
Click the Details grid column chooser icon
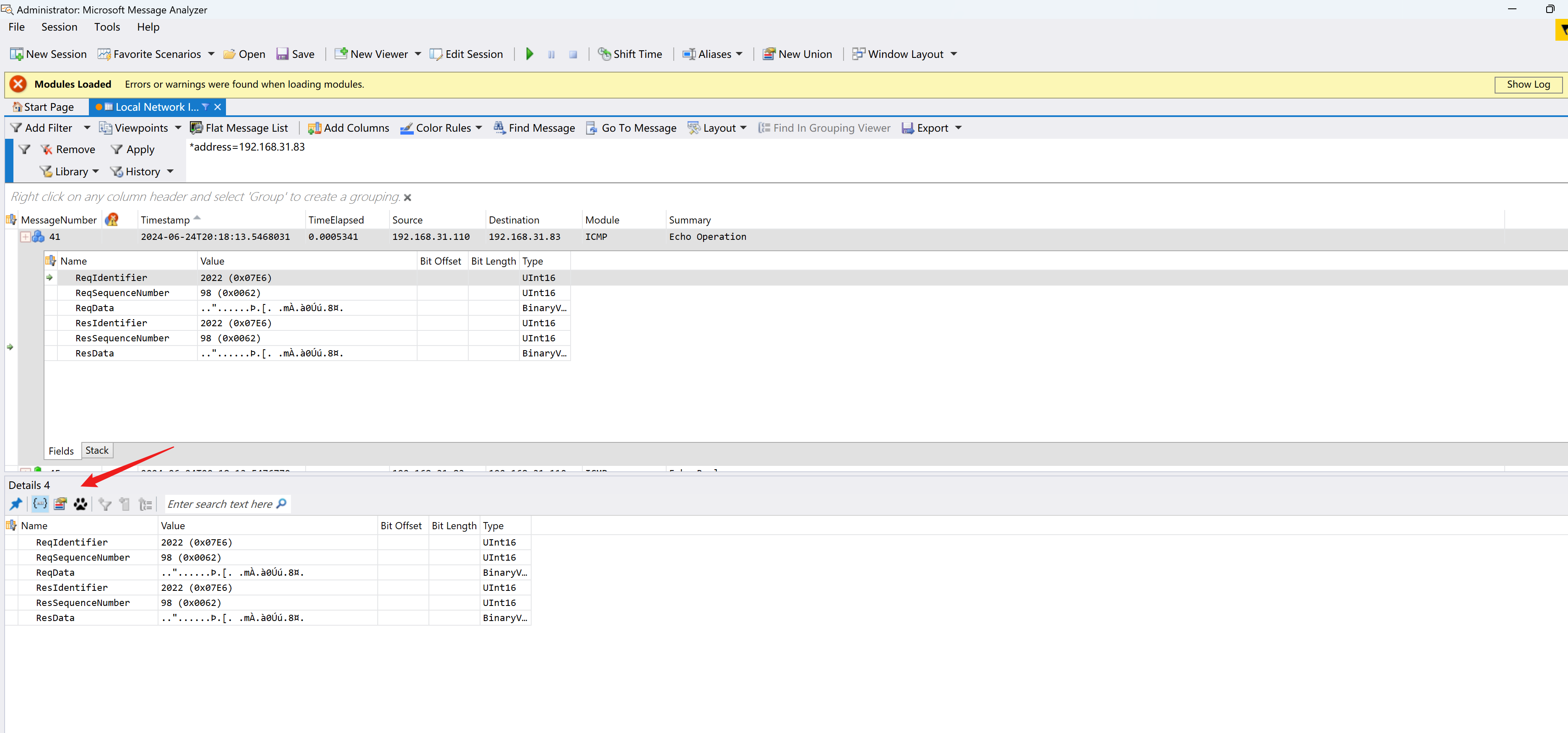coord(11,525)
